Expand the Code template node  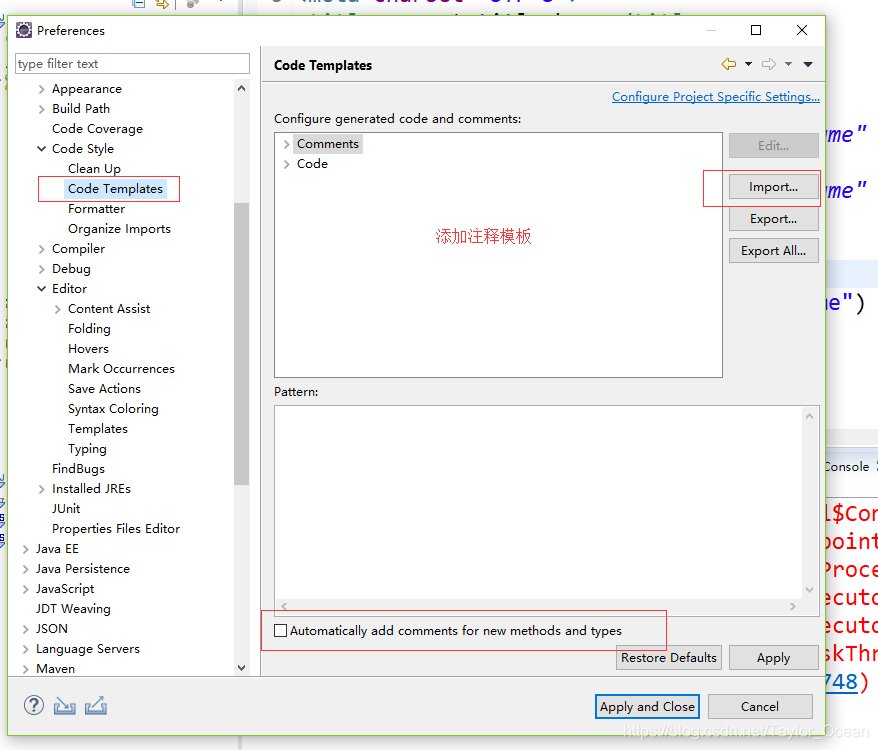[286, 163]
